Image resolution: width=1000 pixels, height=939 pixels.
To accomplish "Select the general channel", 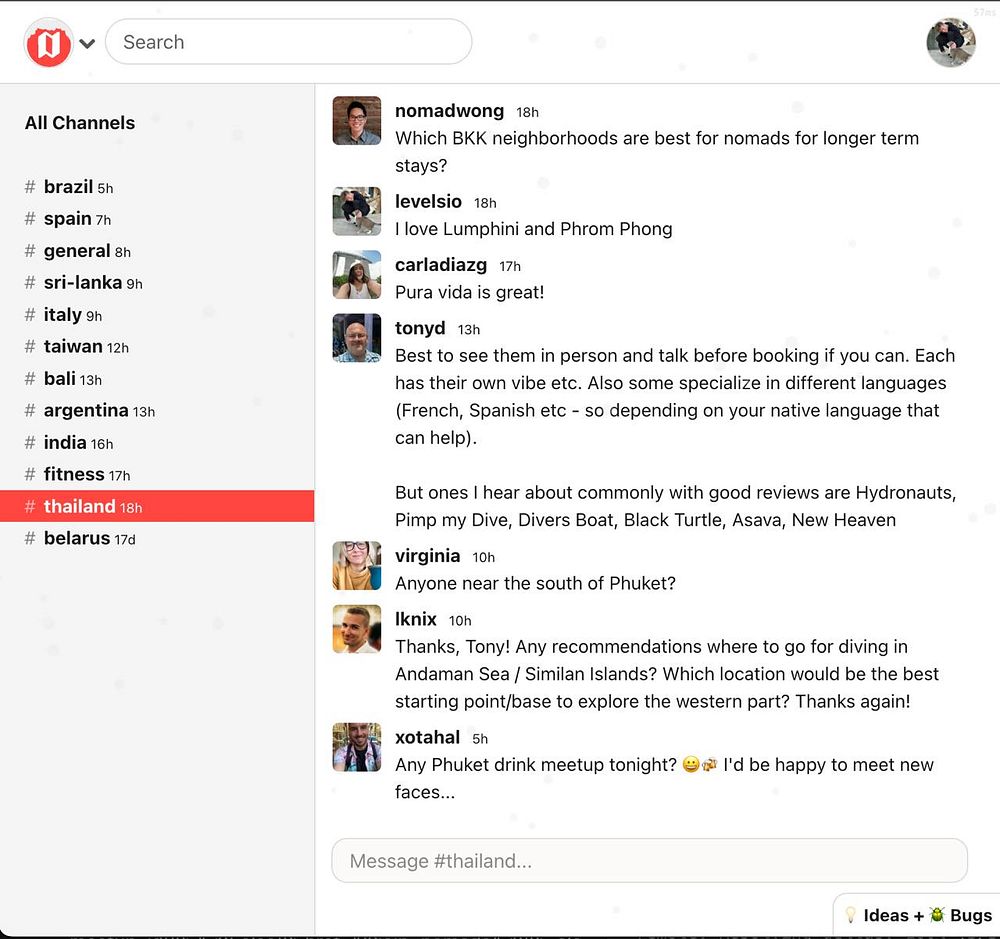I will 157,251.
